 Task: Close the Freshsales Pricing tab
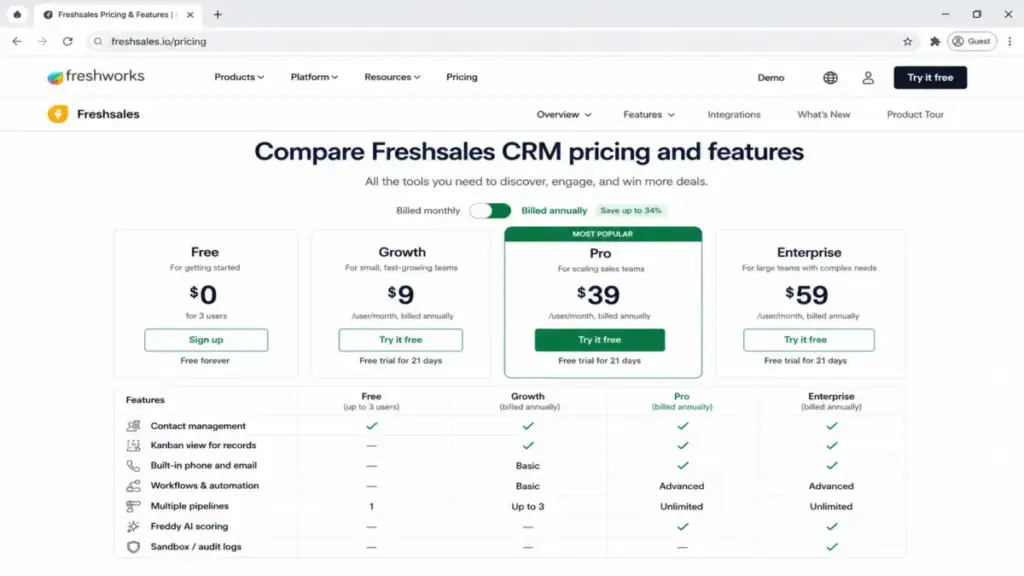coord(190,14)
